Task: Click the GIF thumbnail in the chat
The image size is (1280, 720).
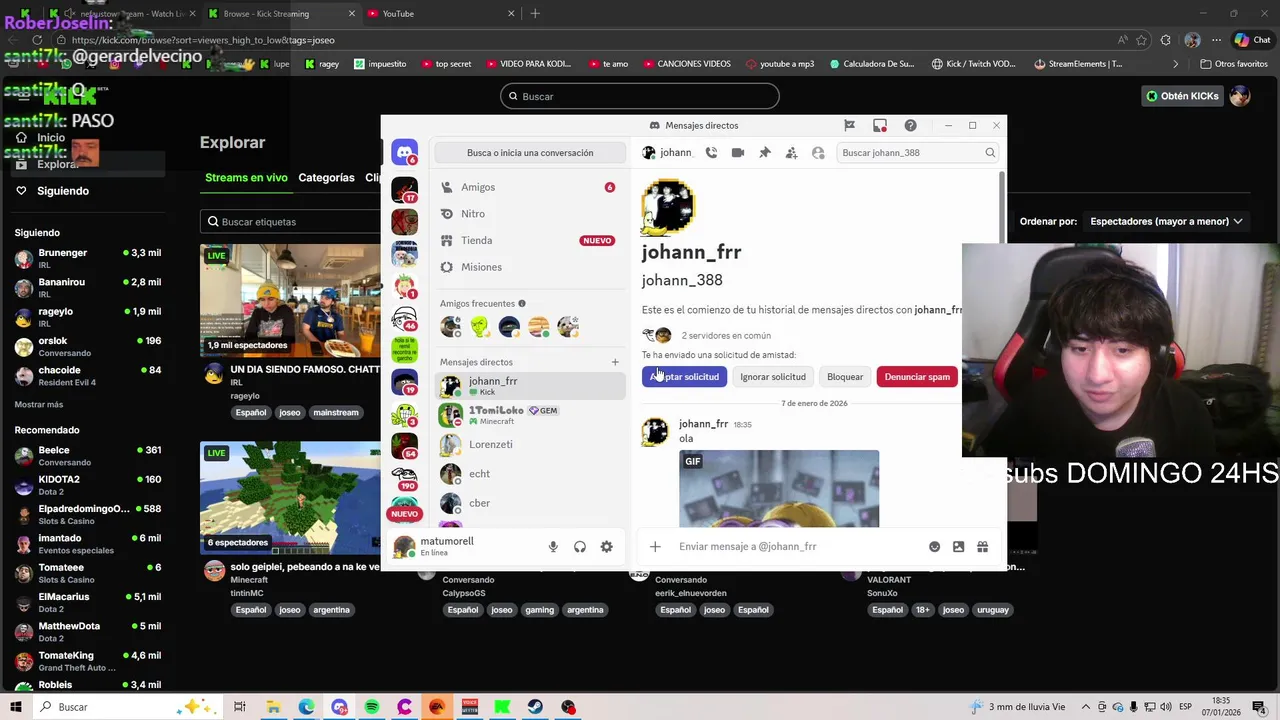Action: (x=779, y=489)
